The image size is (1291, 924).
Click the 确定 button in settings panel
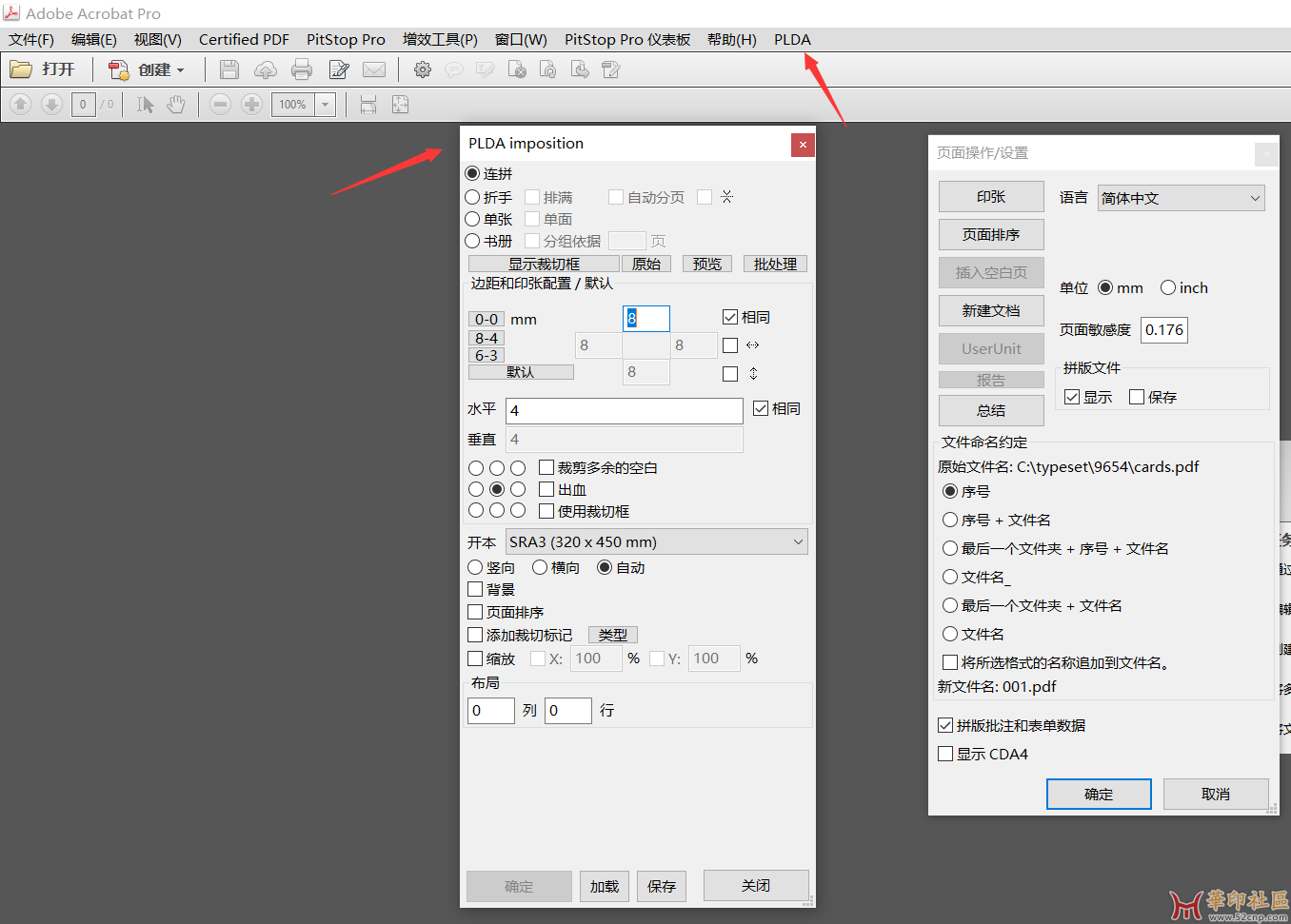(1099, 794)
